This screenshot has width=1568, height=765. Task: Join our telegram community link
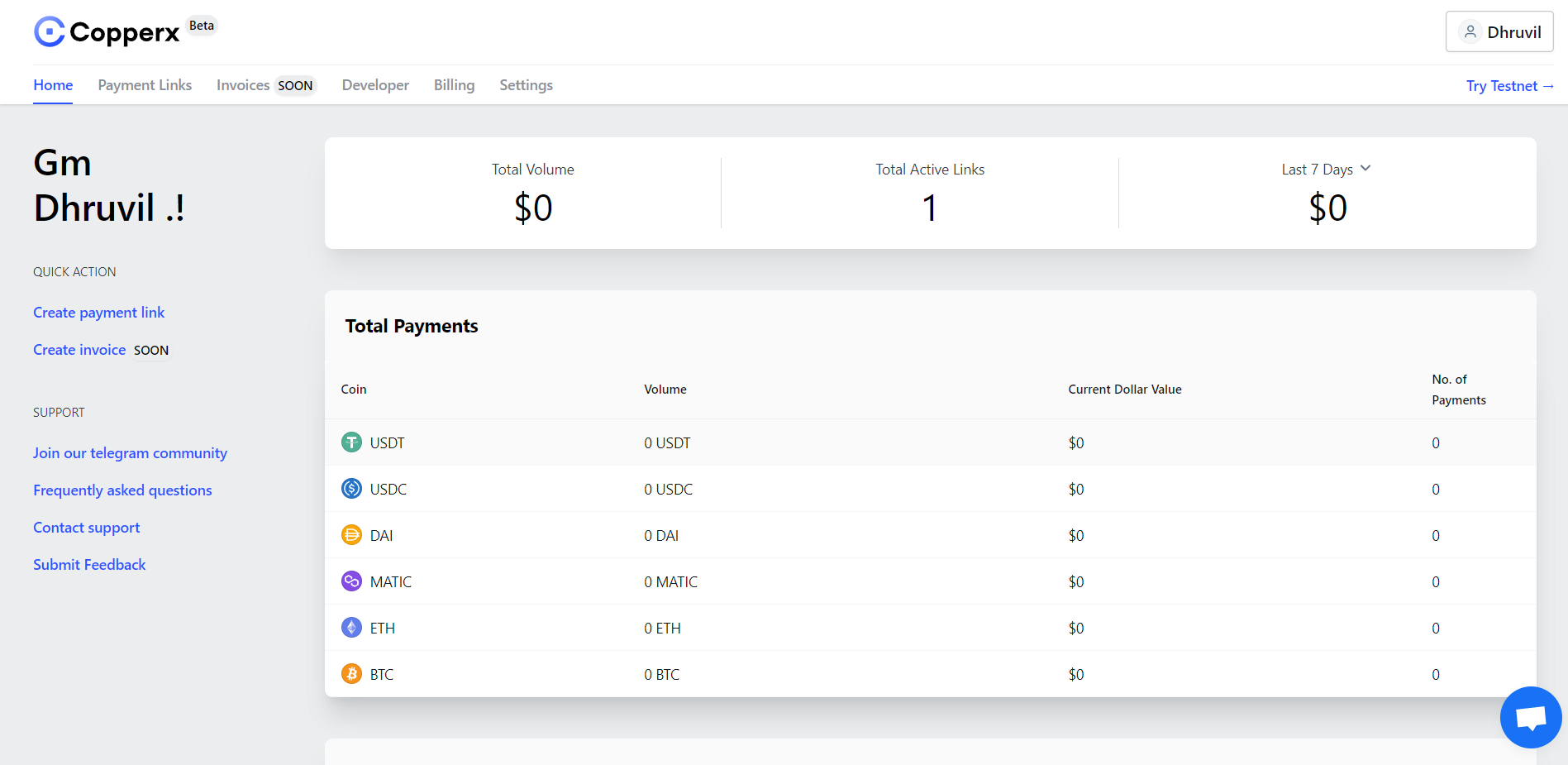coord(130,453)
